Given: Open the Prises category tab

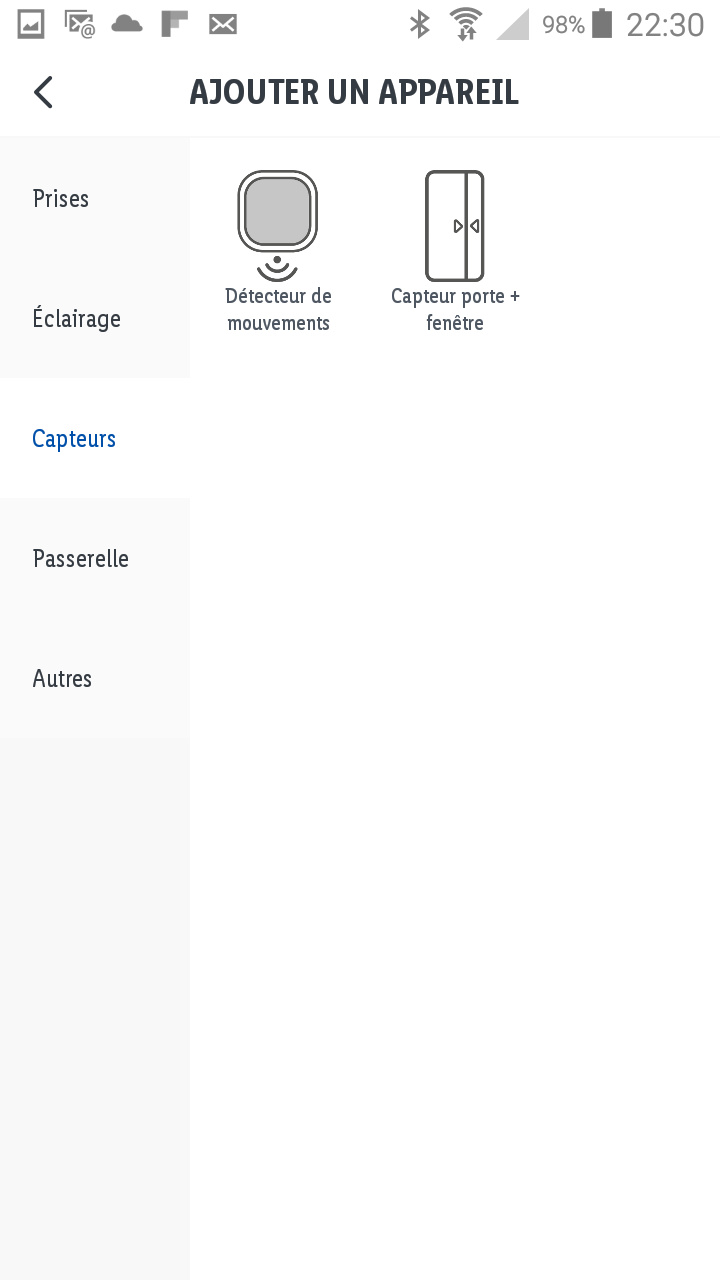Looking at the screenshot, I should pos(95,198).
